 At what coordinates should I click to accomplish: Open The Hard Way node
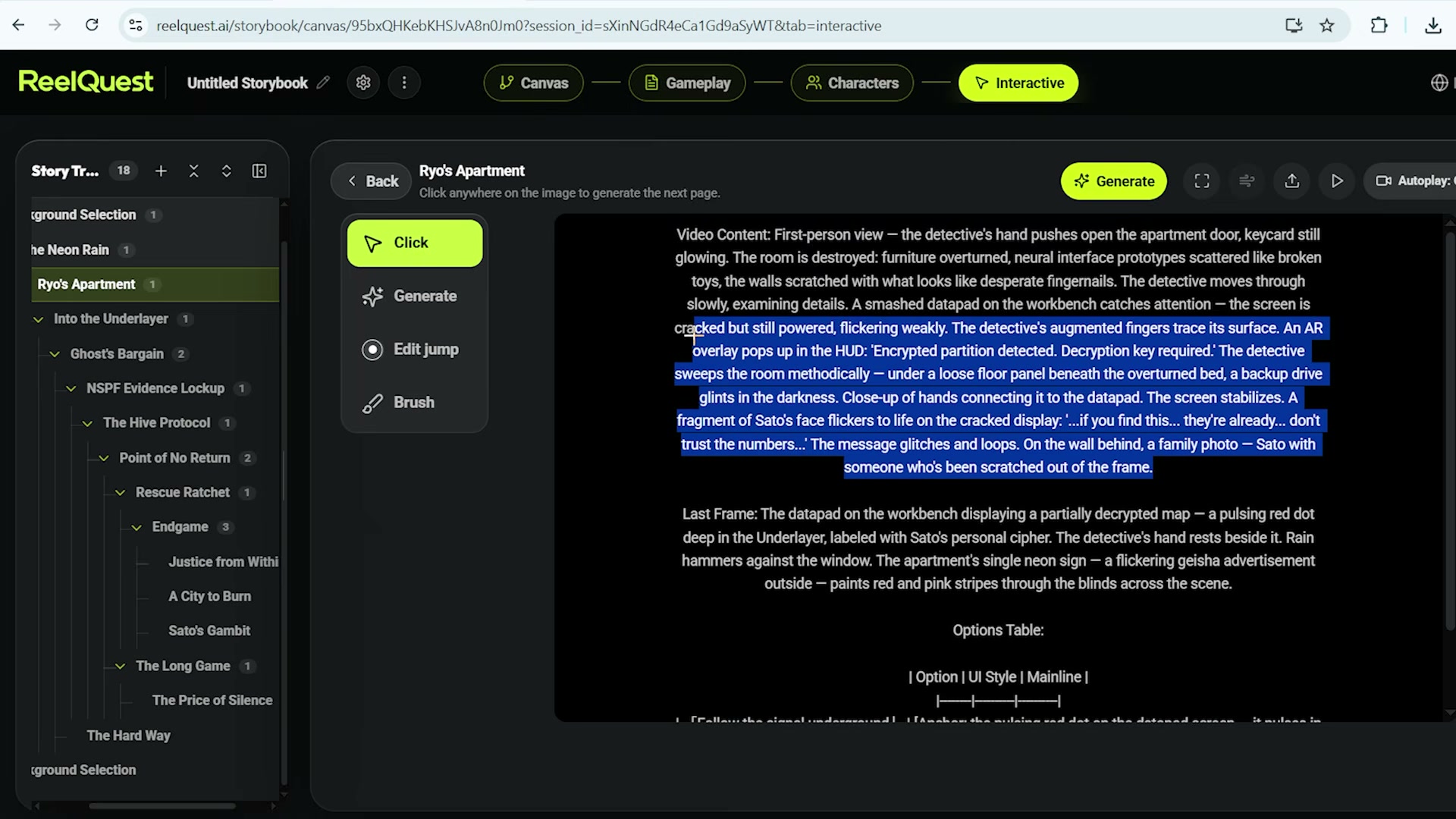[x=128, y=736]
